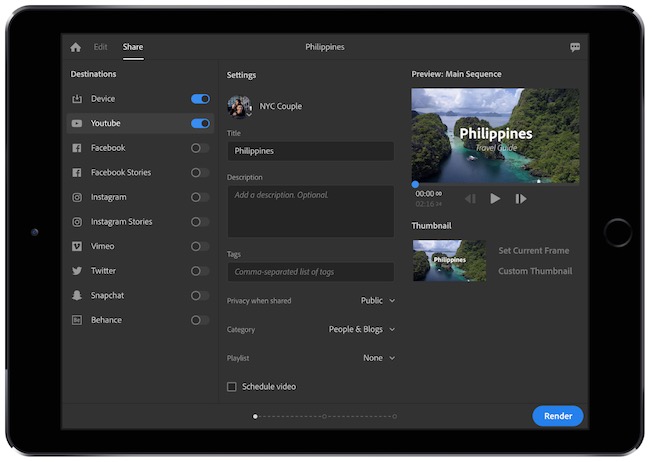Step back one frame in preview

click(x=470, y=199)
